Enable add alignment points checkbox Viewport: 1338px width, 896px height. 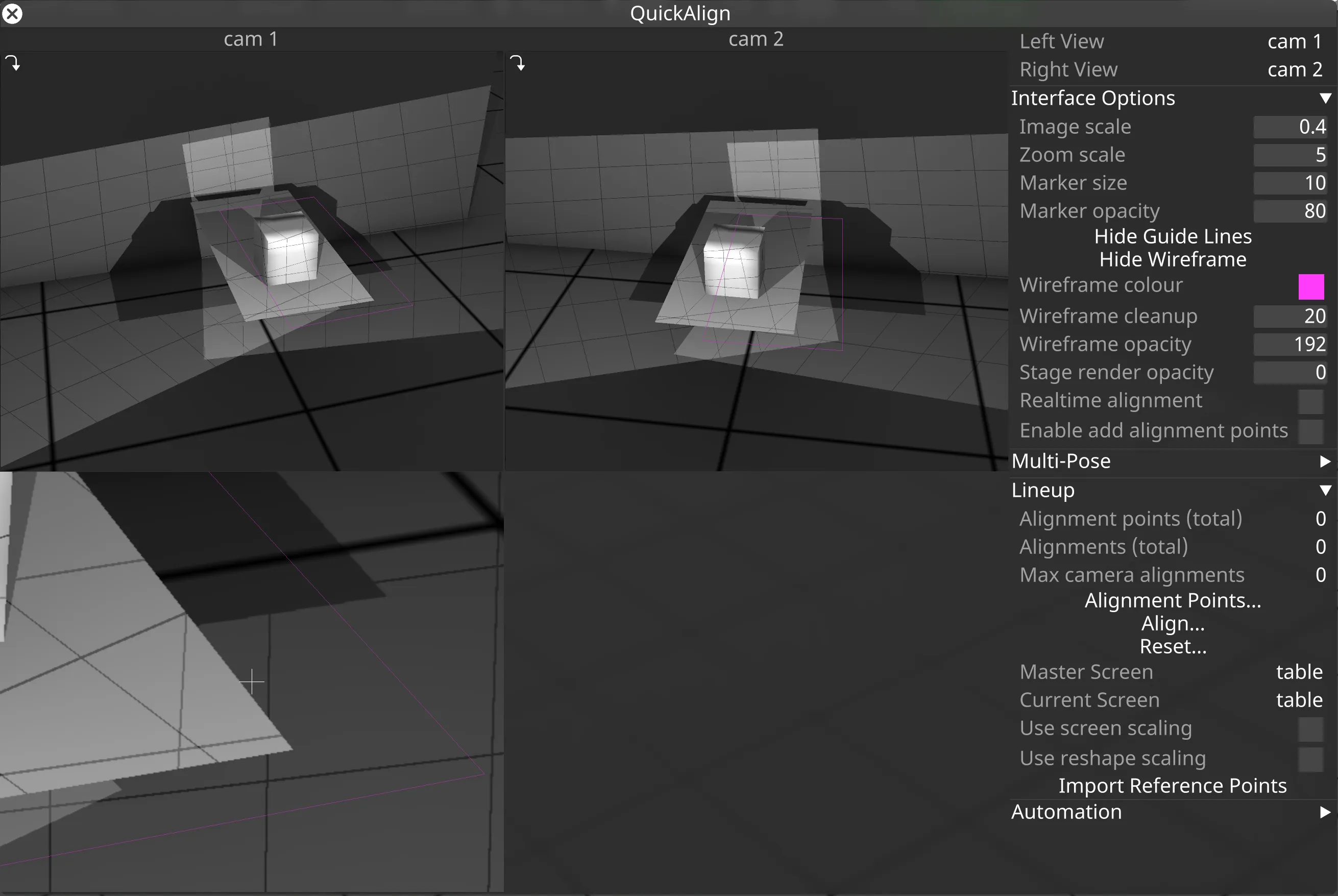1310,431
